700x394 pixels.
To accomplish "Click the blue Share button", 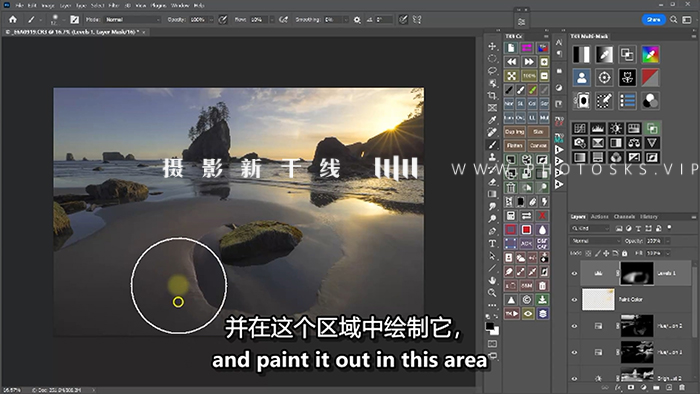I will click(x=654, y=20).
